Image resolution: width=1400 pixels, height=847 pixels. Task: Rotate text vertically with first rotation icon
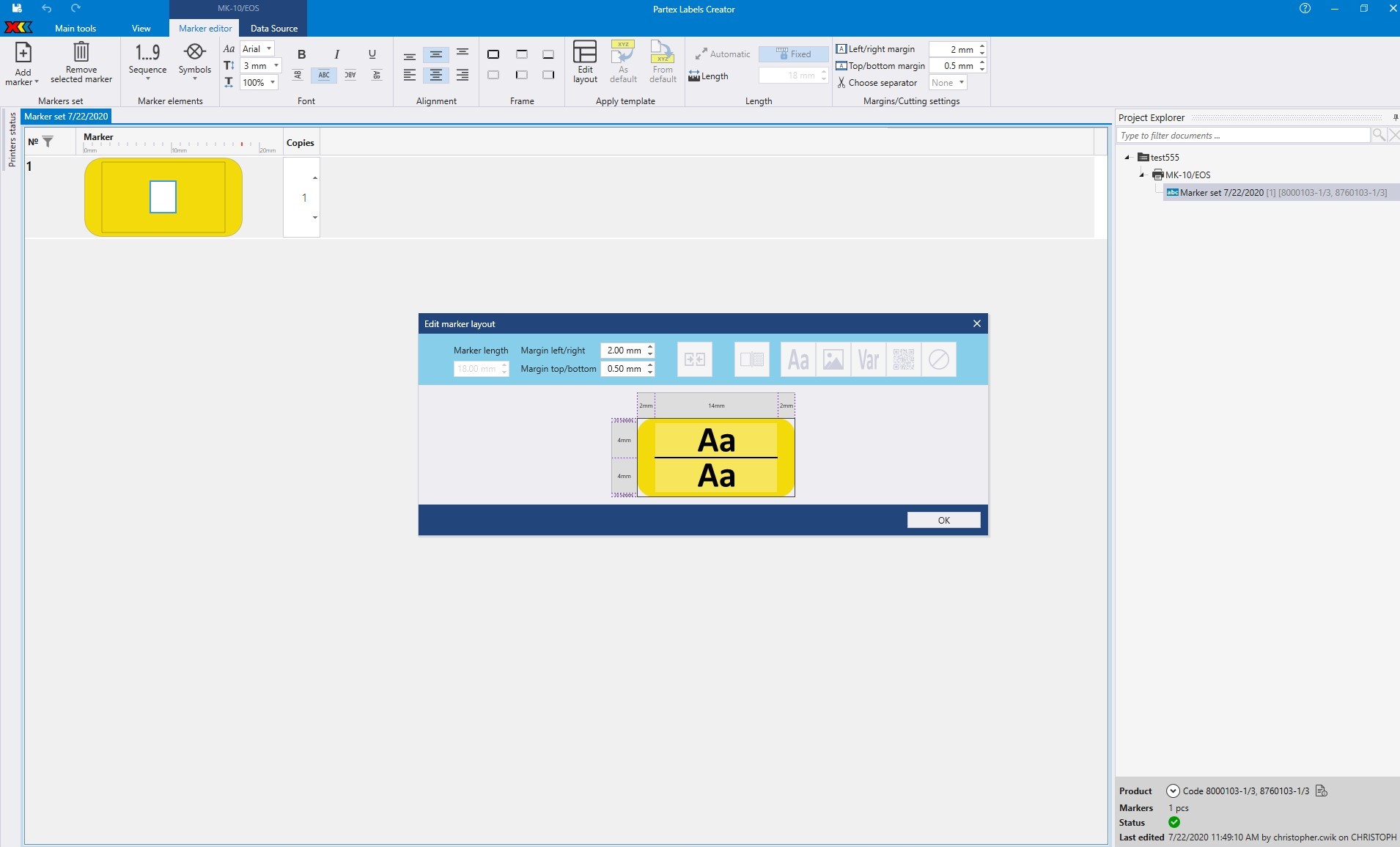tap(298, 75)
